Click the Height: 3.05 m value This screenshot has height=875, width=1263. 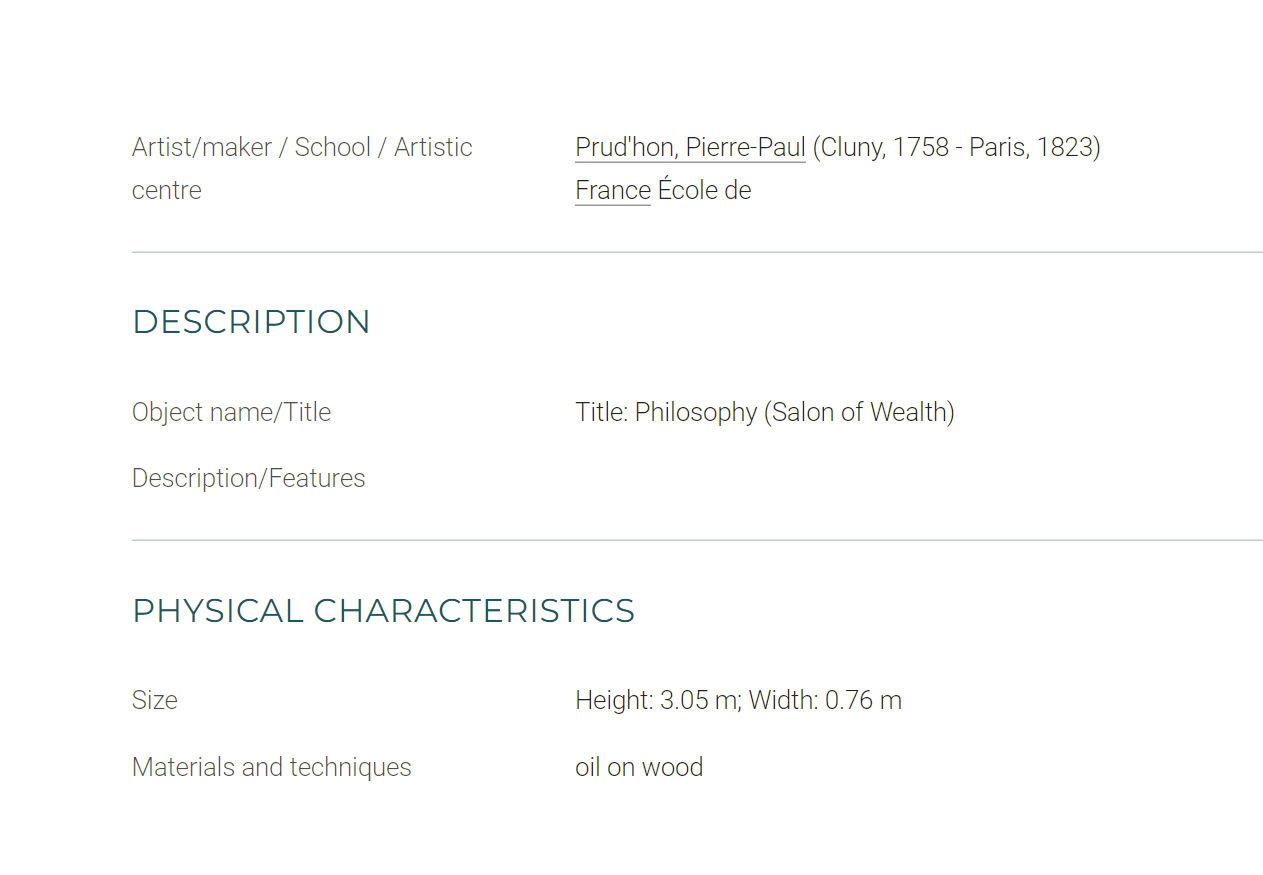pos(658,700)
